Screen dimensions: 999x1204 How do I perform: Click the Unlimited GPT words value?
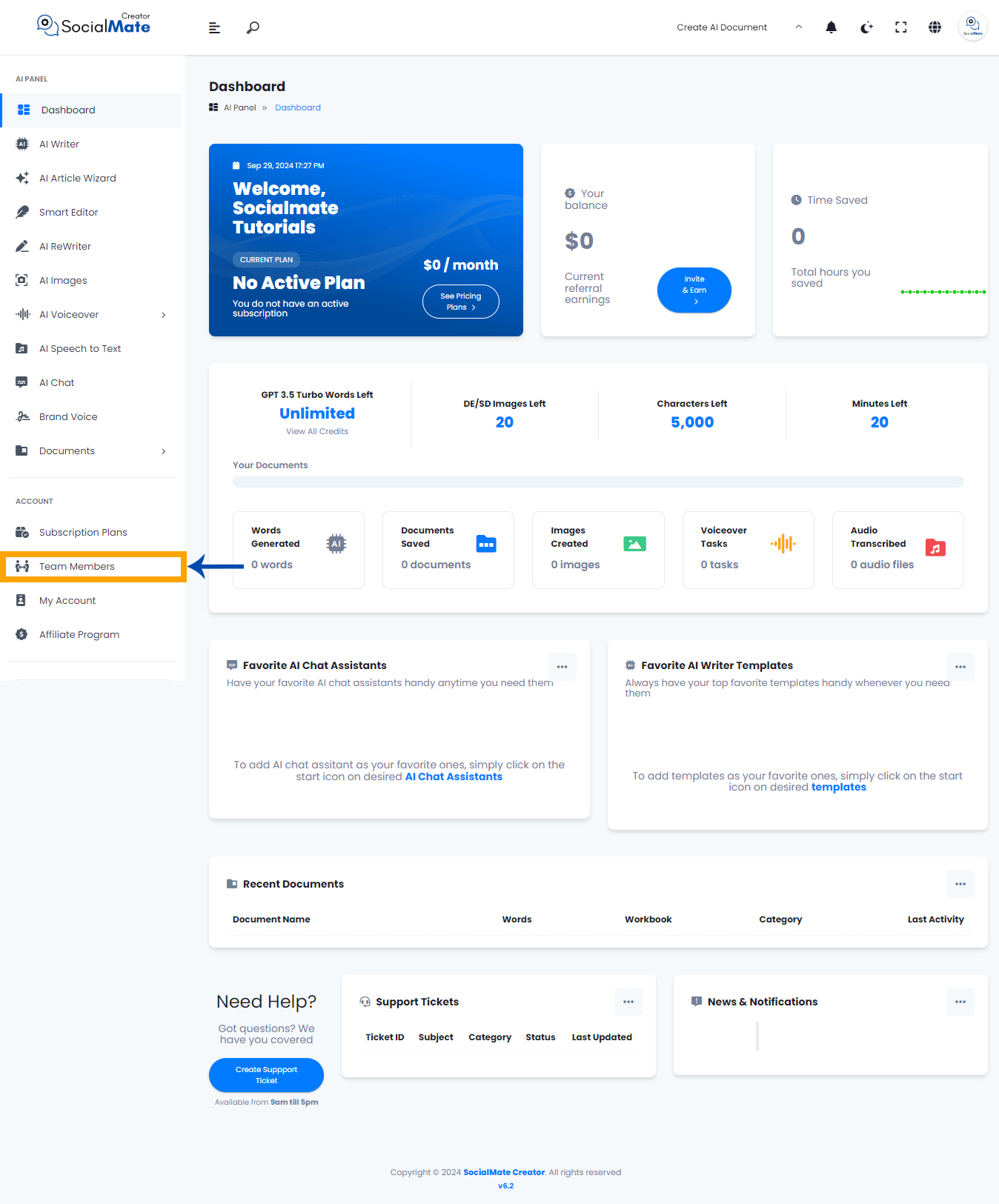317,413
